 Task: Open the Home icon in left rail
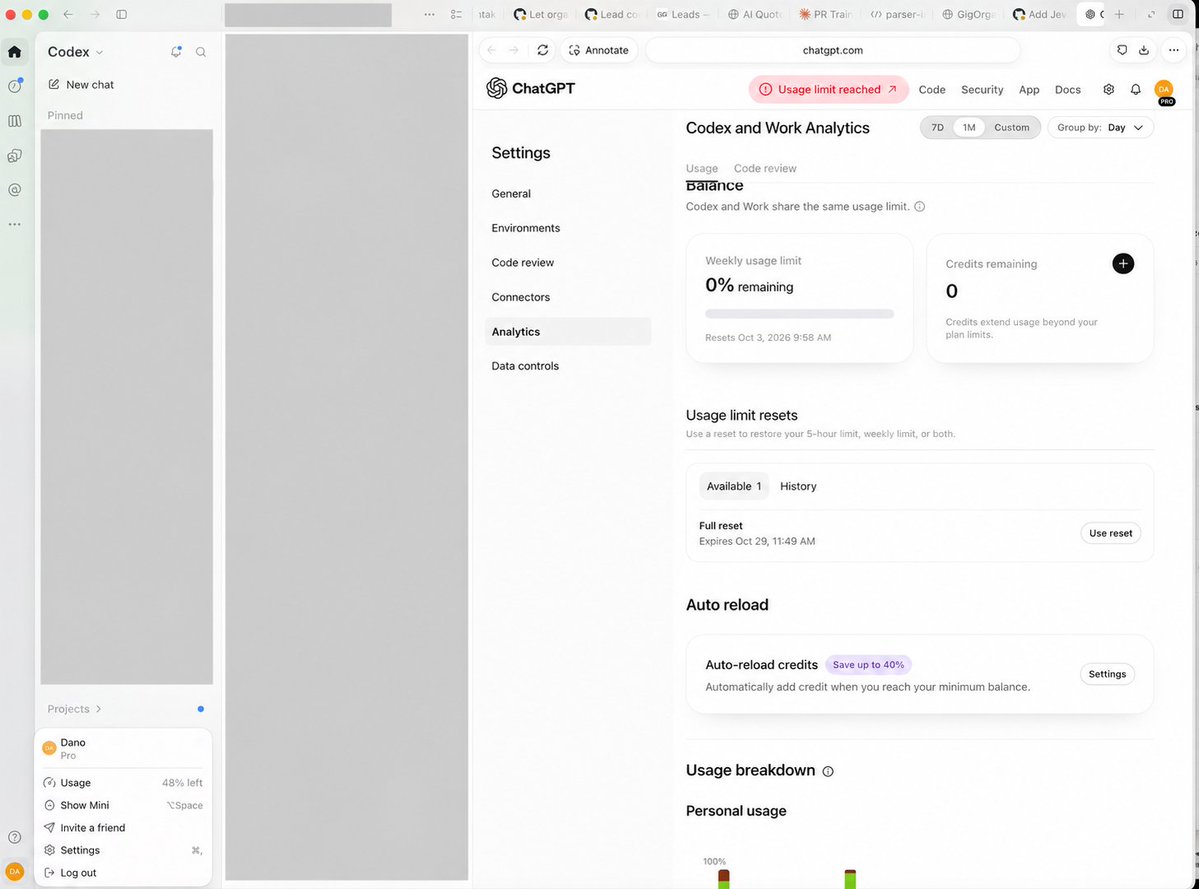(x=15, y=52)
